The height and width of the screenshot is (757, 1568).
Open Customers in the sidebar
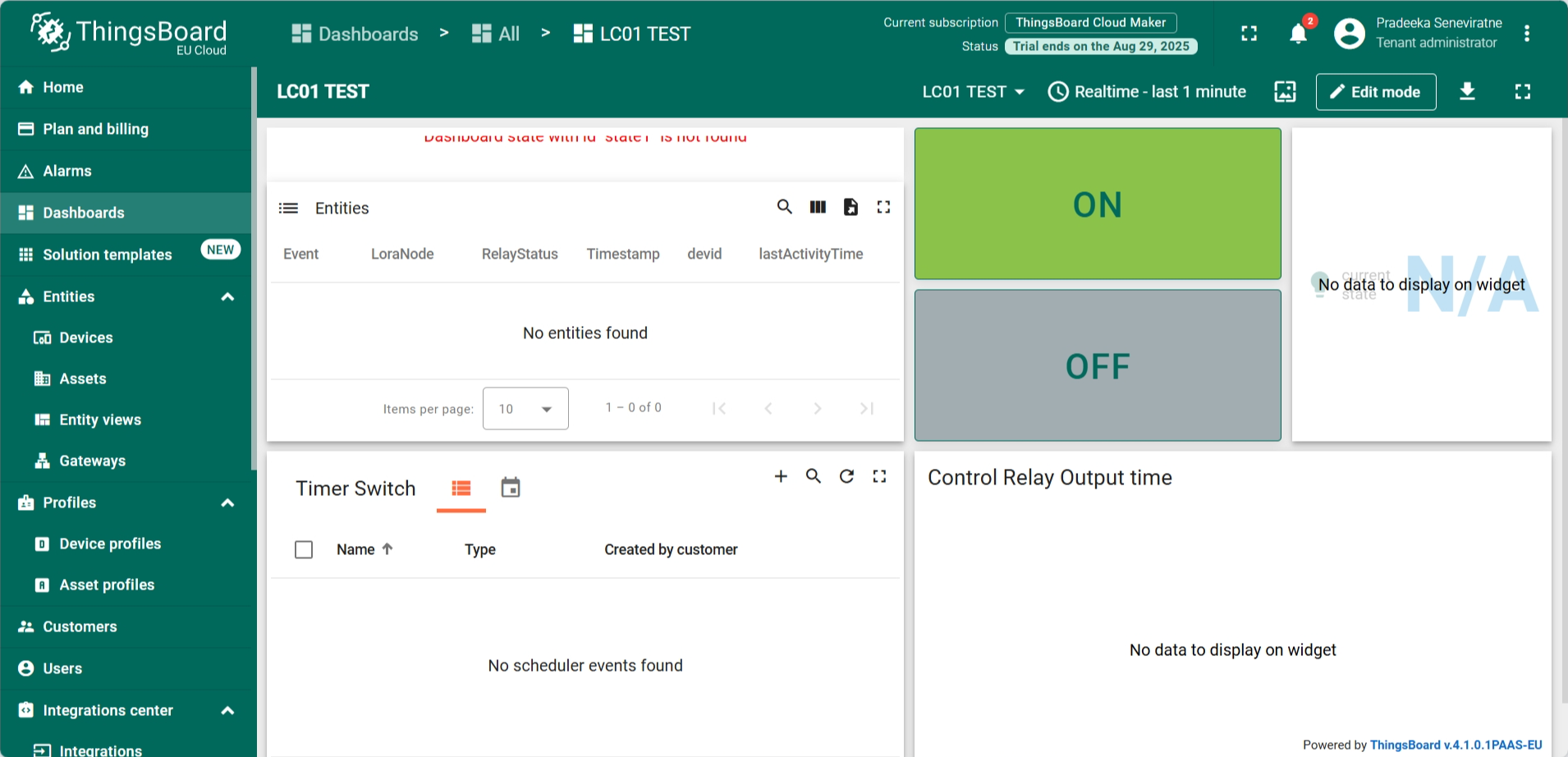(x=126, y=626)
